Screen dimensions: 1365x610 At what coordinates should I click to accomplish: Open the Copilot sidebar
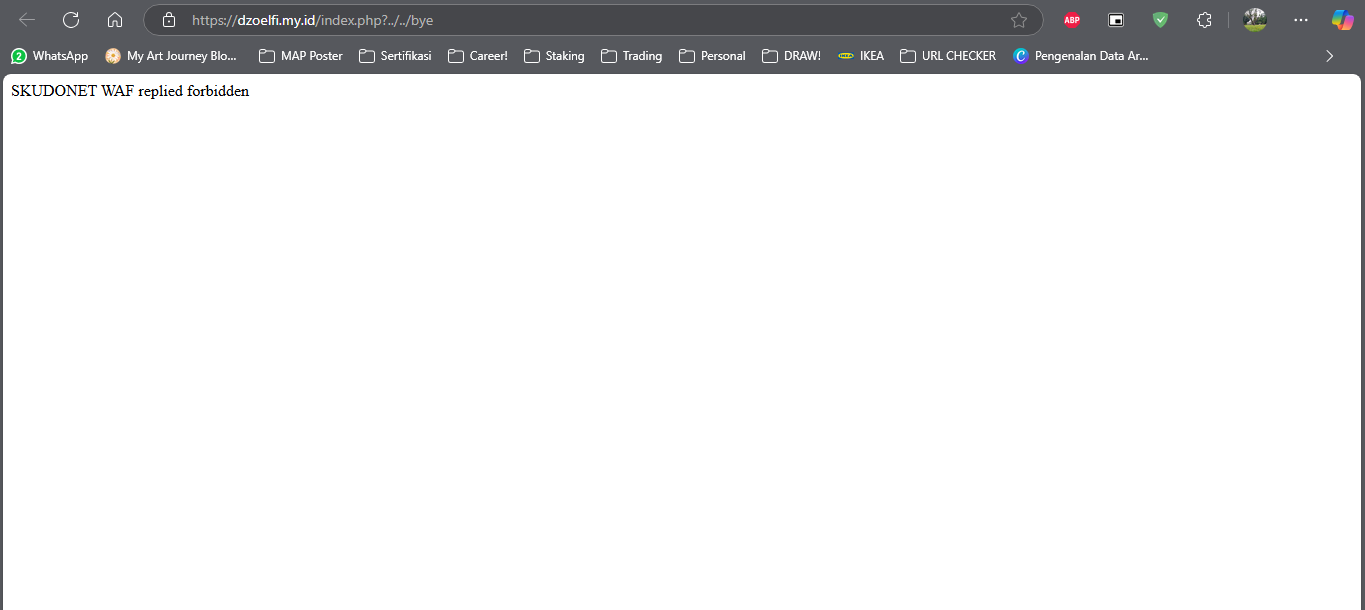coord(1342,20)
